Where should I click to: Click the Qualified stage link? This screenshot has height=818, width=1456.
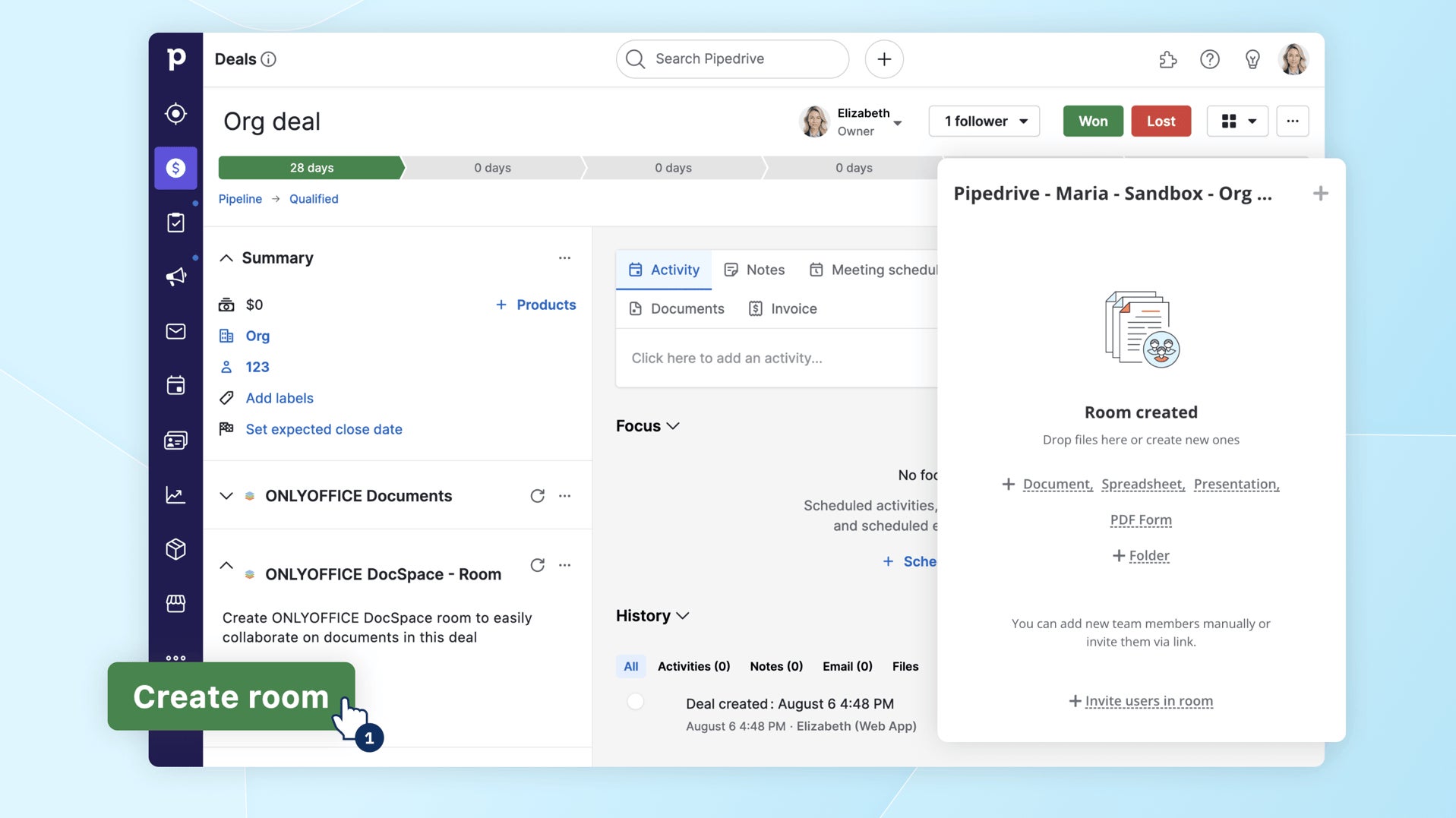(314, 199)
